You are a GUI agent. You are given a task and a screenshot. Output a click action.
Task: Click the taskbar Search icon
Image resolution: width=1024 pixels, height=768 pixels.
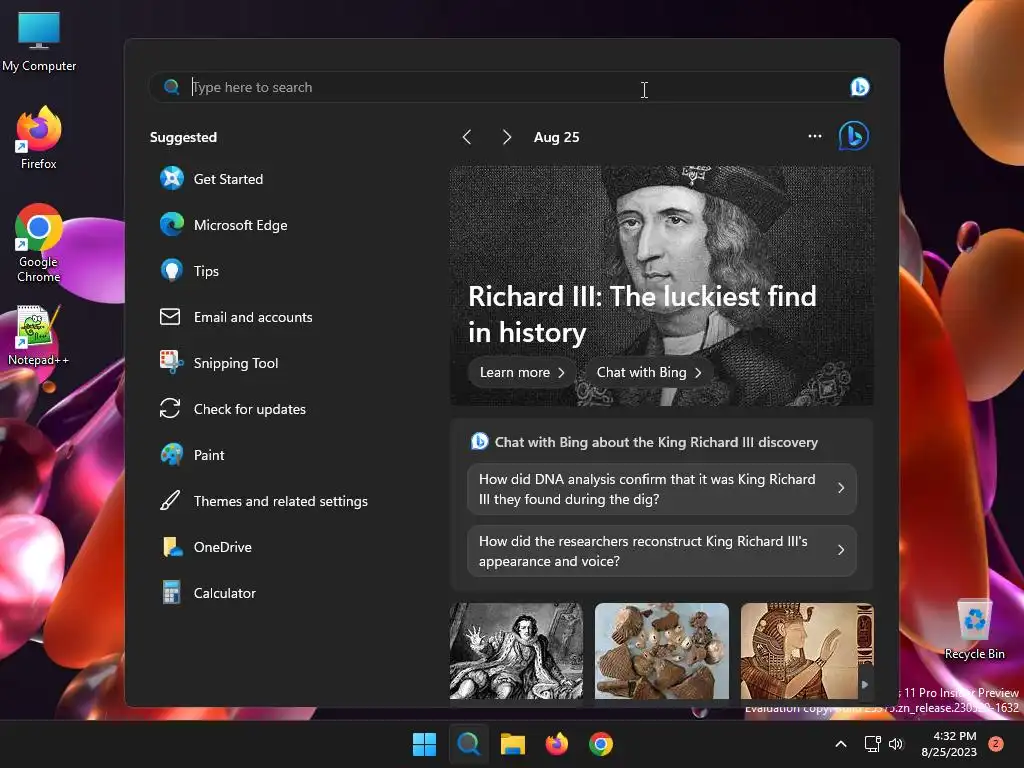(x=468, y=744)
